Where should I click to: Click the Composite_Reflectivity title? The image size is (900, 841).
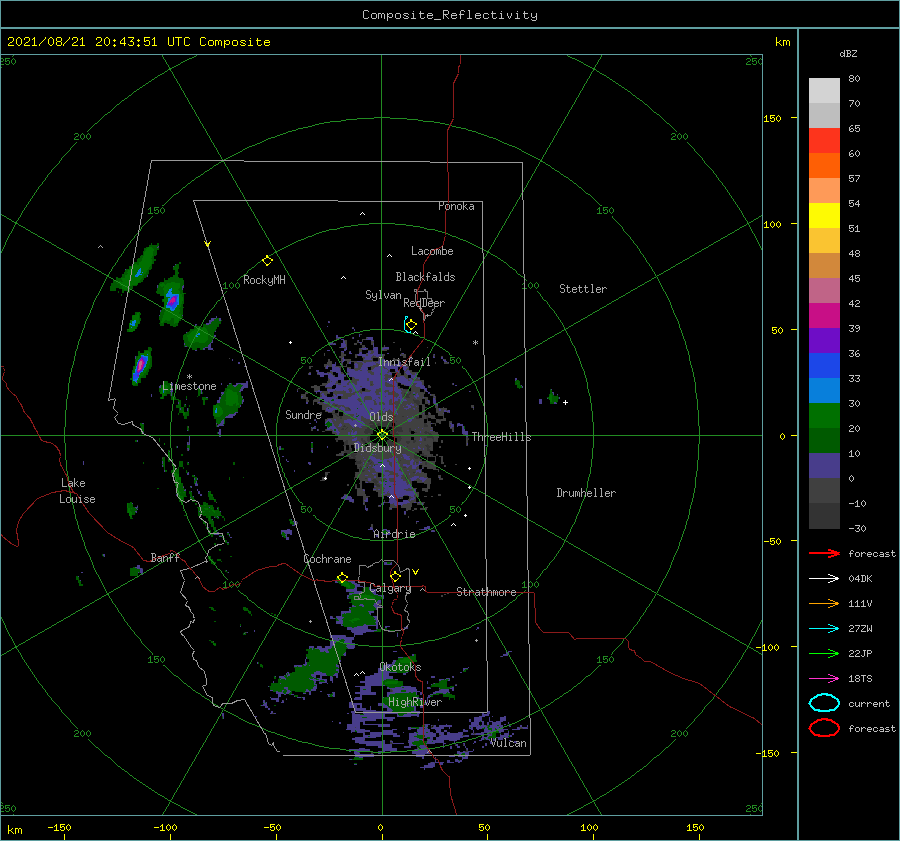coord(450,15)
